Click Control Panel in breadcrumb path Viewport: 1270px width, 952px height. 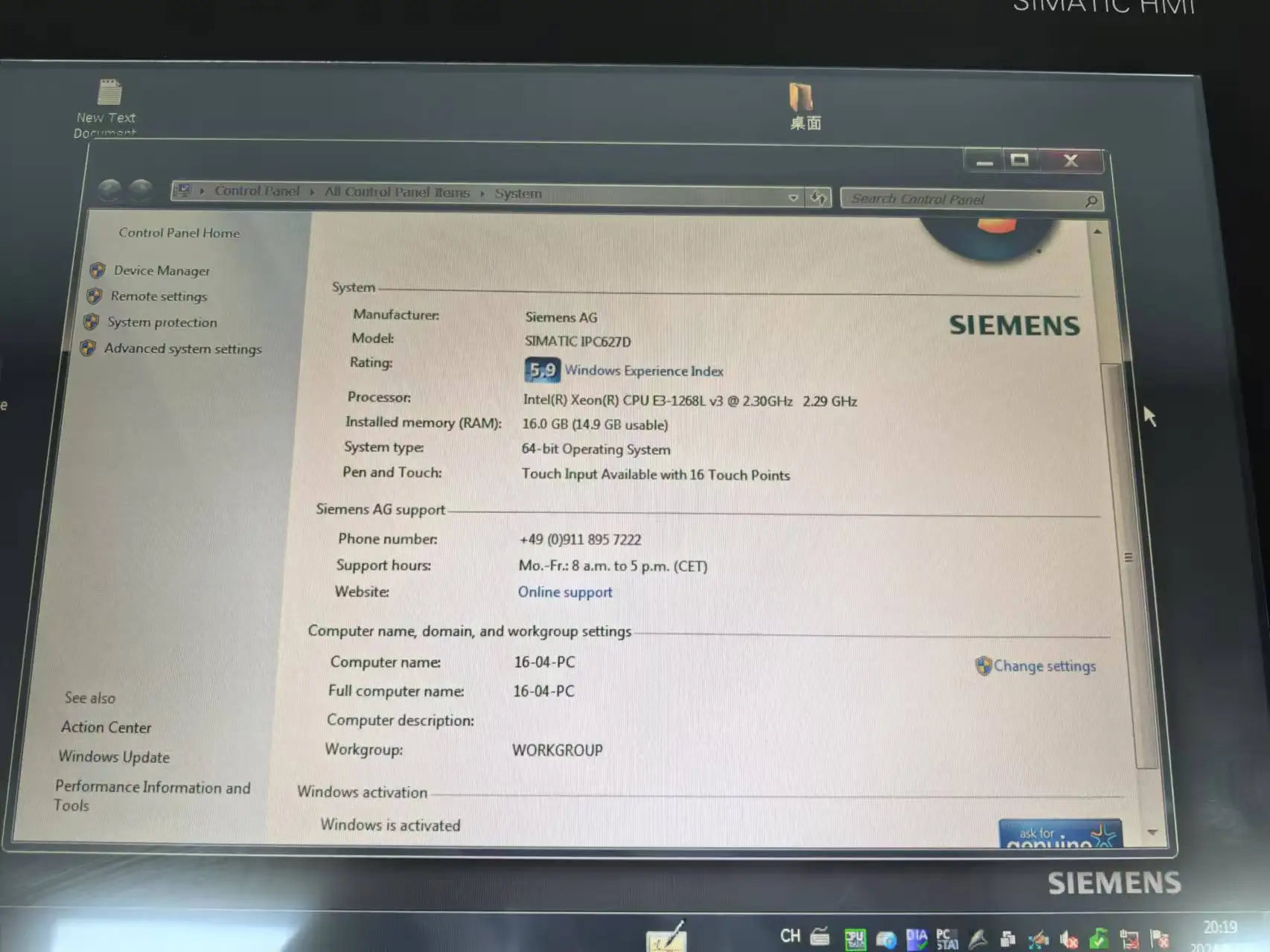pos(257,191)
